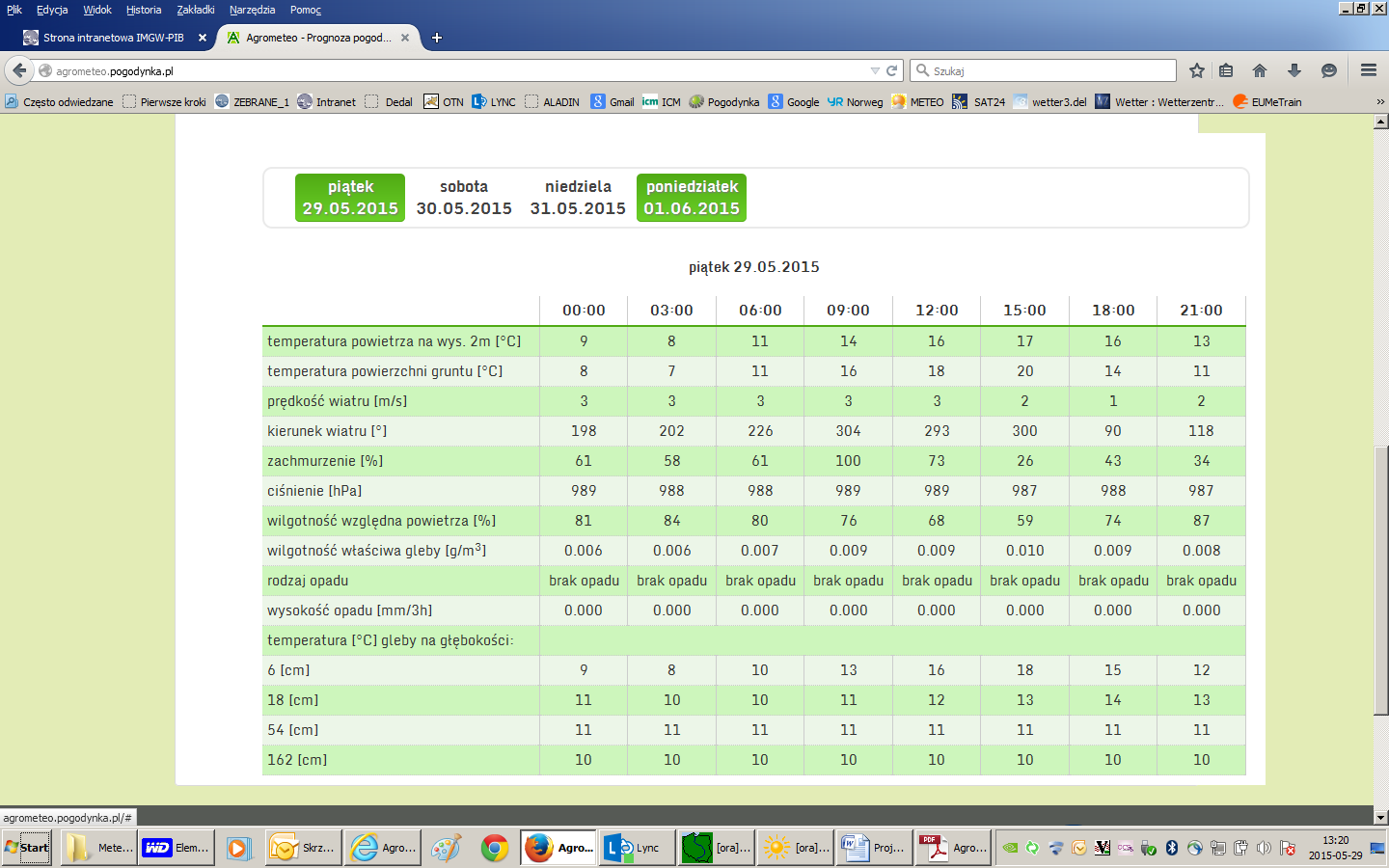The height and width of the screenshot is (868, 1389).
Task: Open the media player taskbar icon
Action: click(x=237, y=848)
